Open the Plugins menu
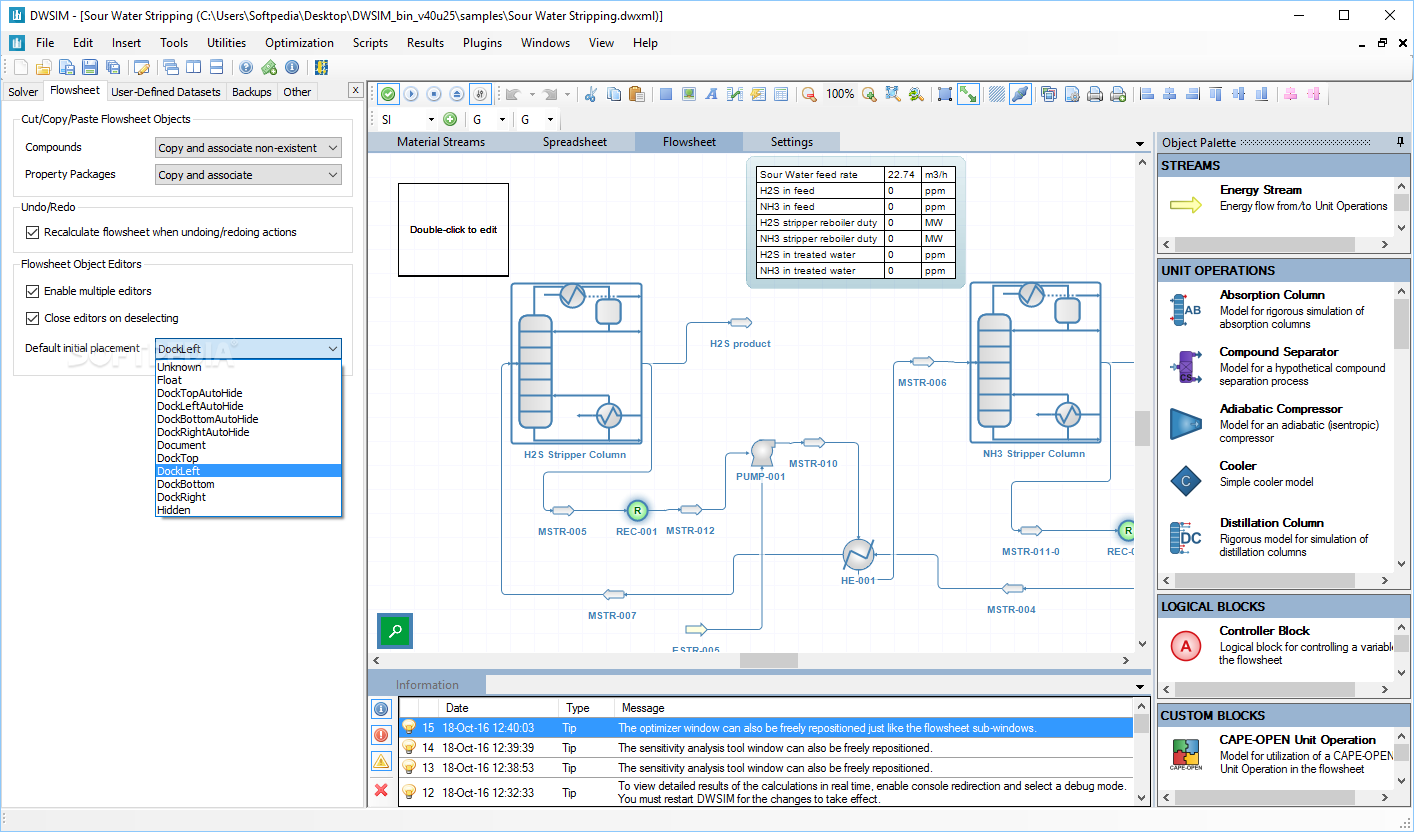Screen dimensions: 1414x832 coord(482,43)
